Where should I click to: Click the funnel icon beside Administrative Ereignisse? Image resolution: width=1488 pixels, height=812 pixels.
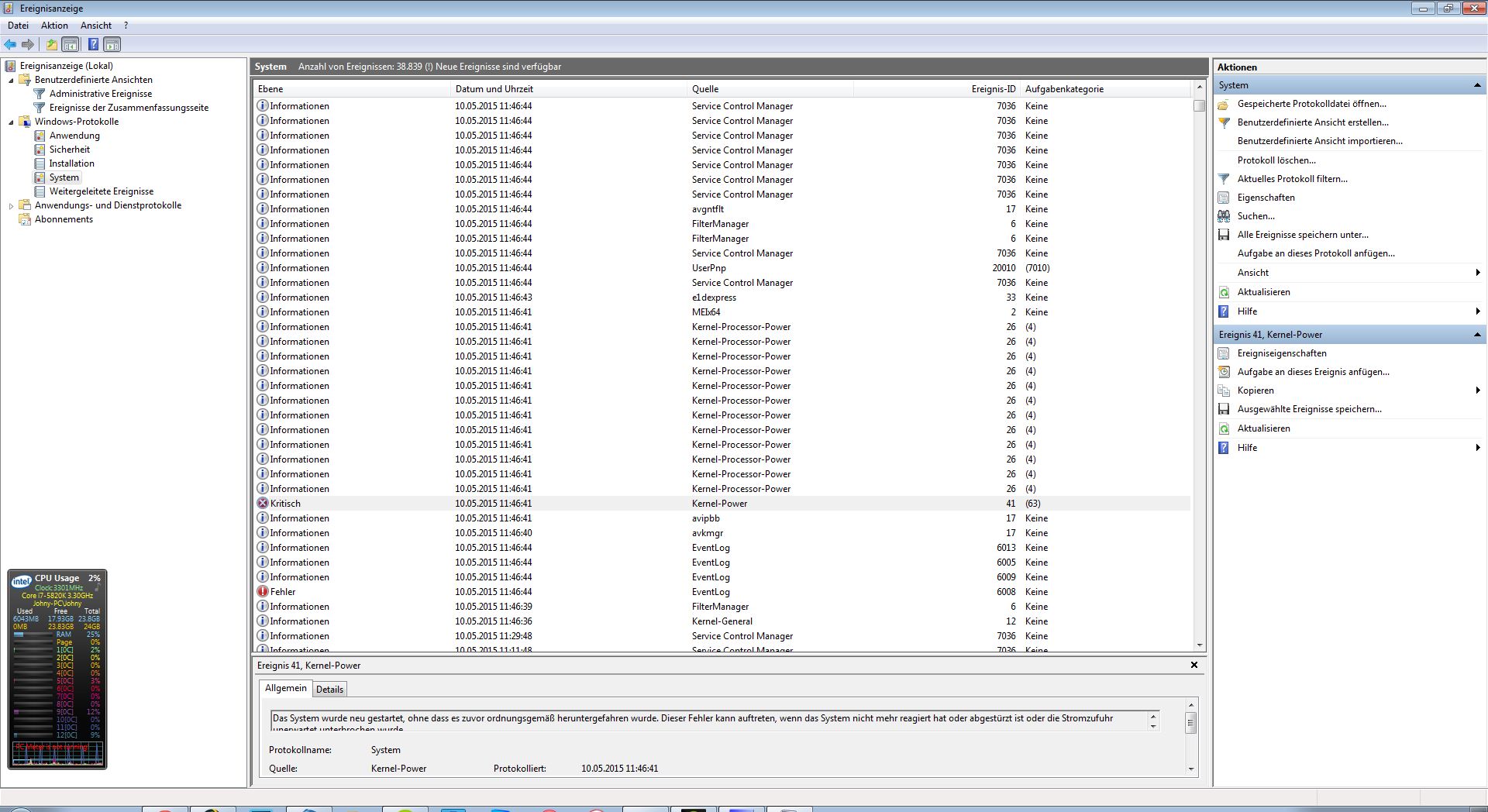[40, 94]
